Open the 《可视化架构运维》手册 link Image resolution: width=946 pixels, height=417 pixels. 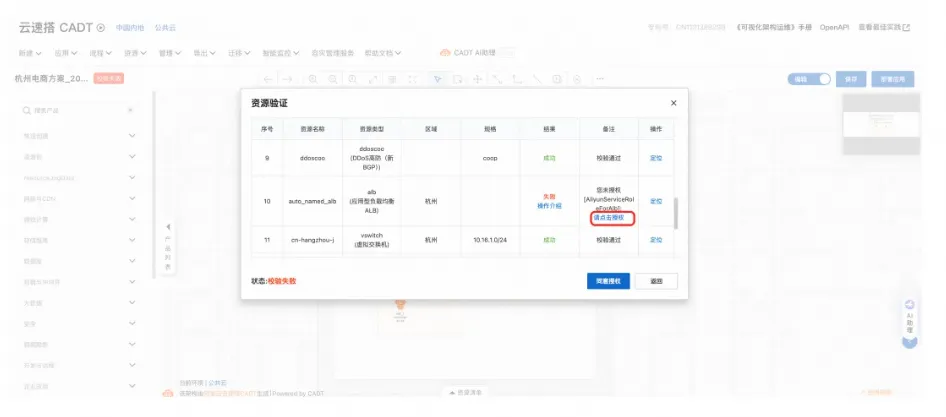tap(774, 28)
